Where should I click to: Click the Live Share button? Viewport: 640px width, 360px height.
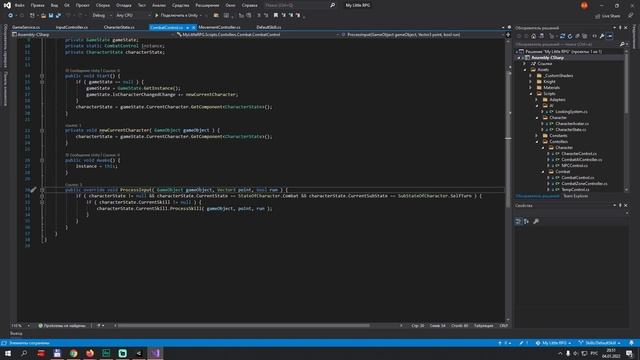coord(607,16)
